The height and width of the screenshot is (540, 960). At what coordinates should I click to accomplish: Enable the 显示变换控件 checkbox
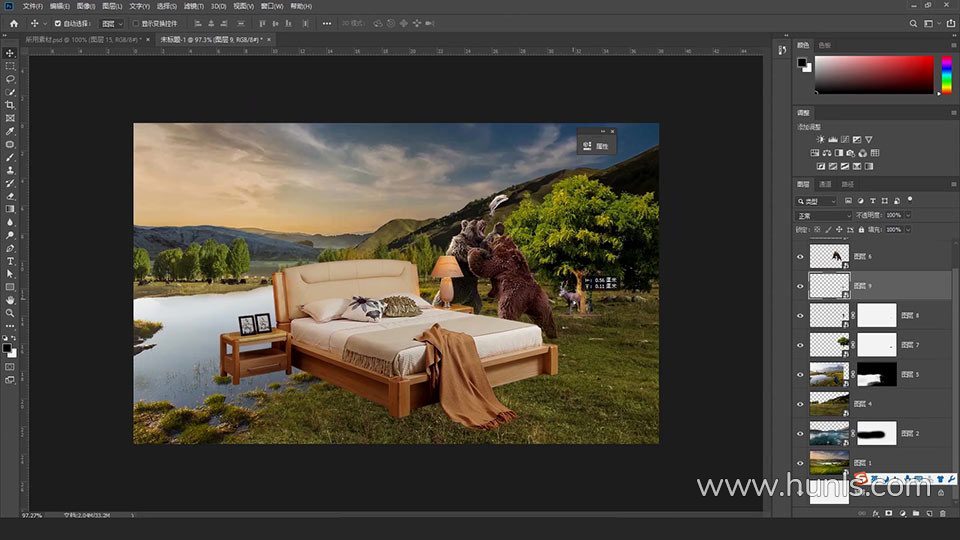136,23
